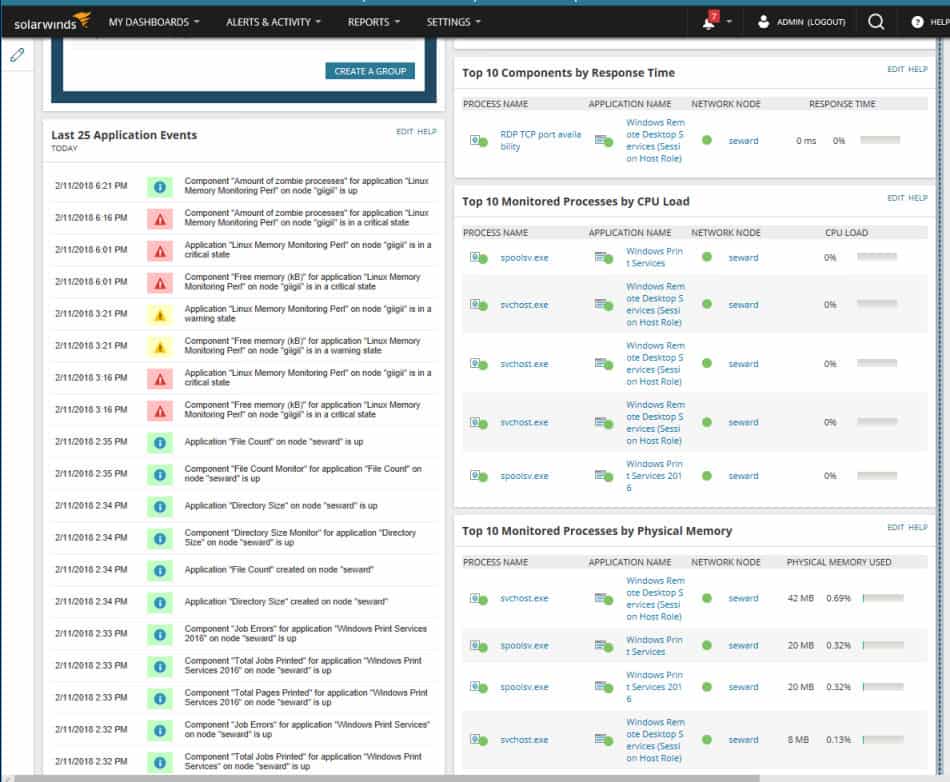Open the application link in the RDP TCP row

655,141
